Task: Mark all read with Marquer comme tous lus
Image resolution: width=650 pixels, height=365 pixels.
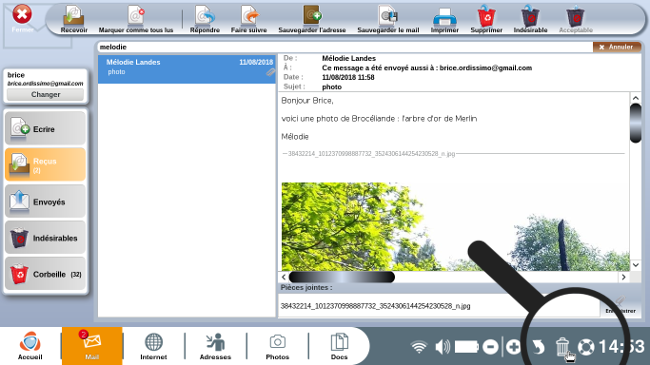Action: [136, 19]
